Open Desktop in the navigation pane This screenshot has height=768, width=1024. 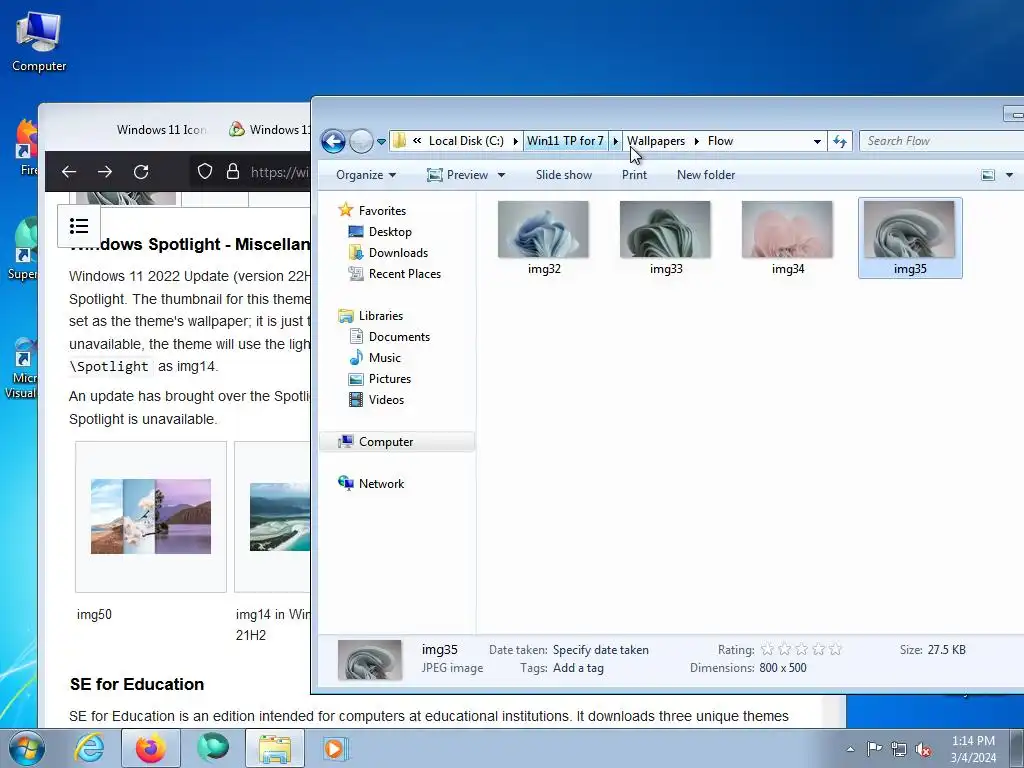coord(390,232)
